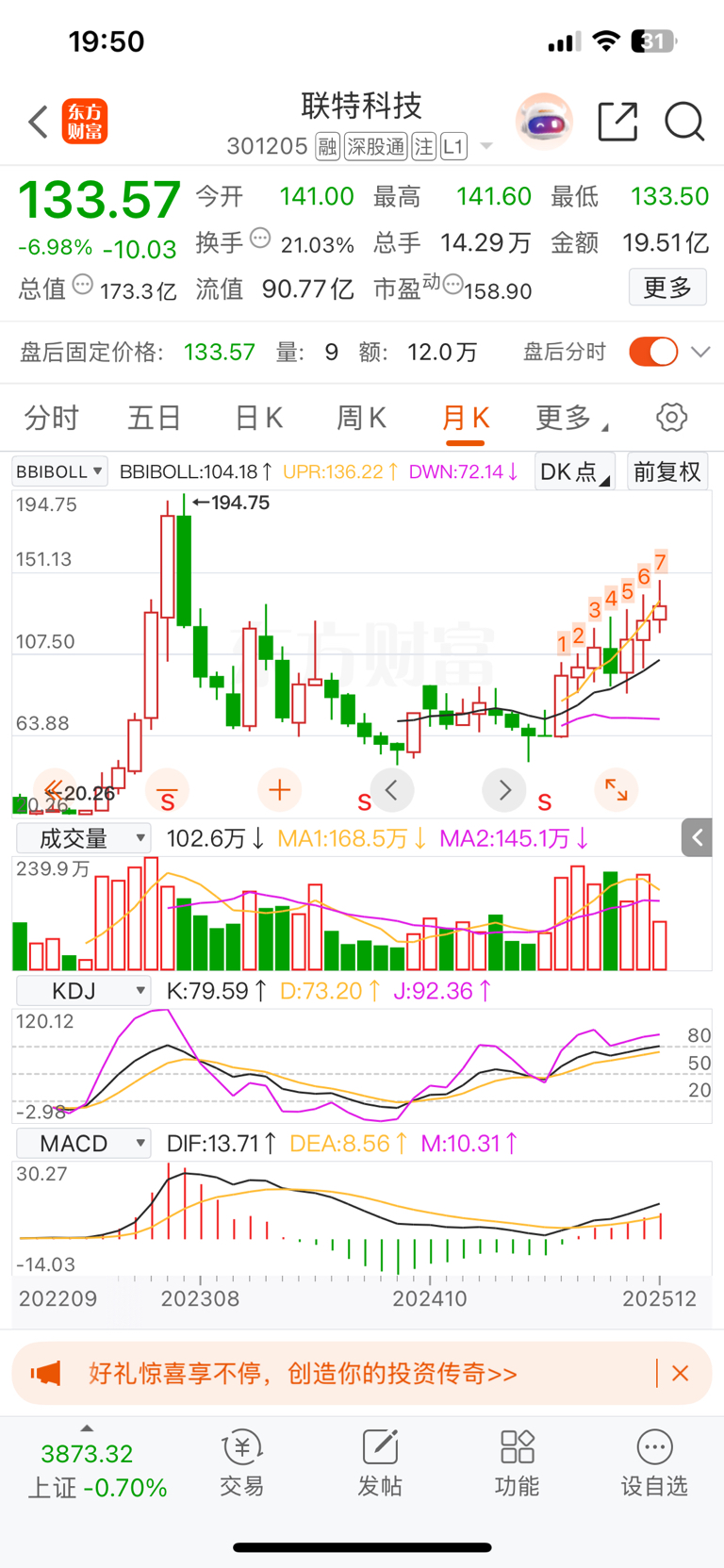Expand the 上证 index ticker arrow
This screenshot has width=724, height=1568.
(87, 1428)
